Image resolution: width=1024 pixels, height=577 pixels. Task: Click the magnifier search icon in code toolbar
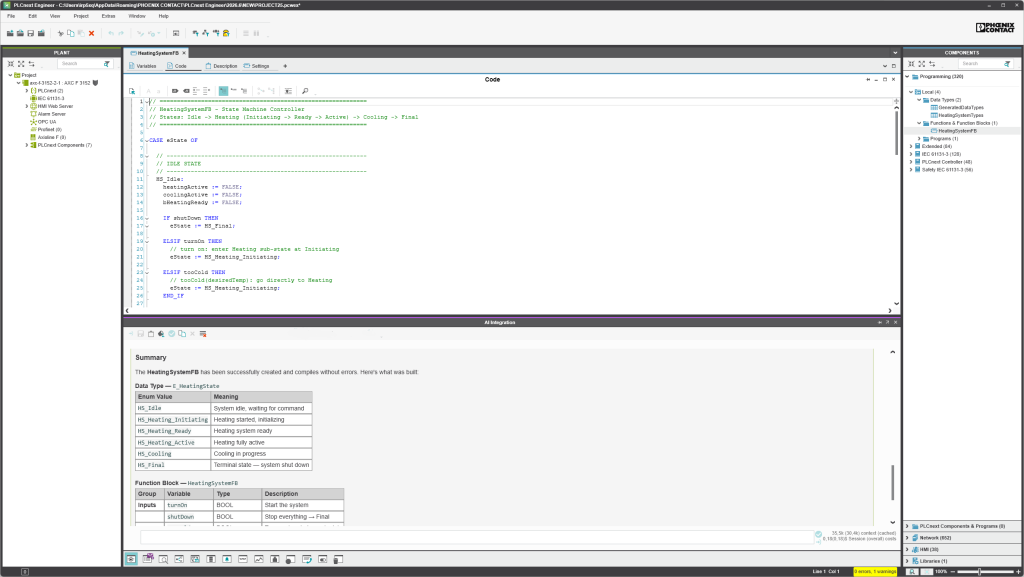point(305,91)
